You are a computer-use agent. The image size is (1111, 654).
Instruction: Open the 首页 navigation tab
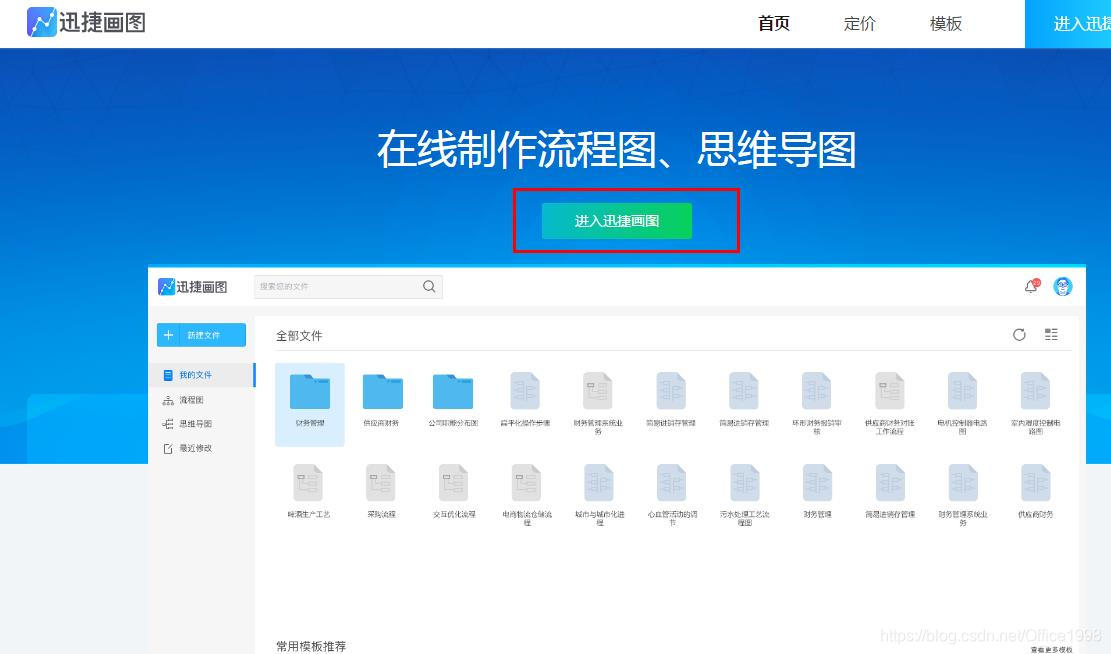pyautogui.click(x=774, y=24)
